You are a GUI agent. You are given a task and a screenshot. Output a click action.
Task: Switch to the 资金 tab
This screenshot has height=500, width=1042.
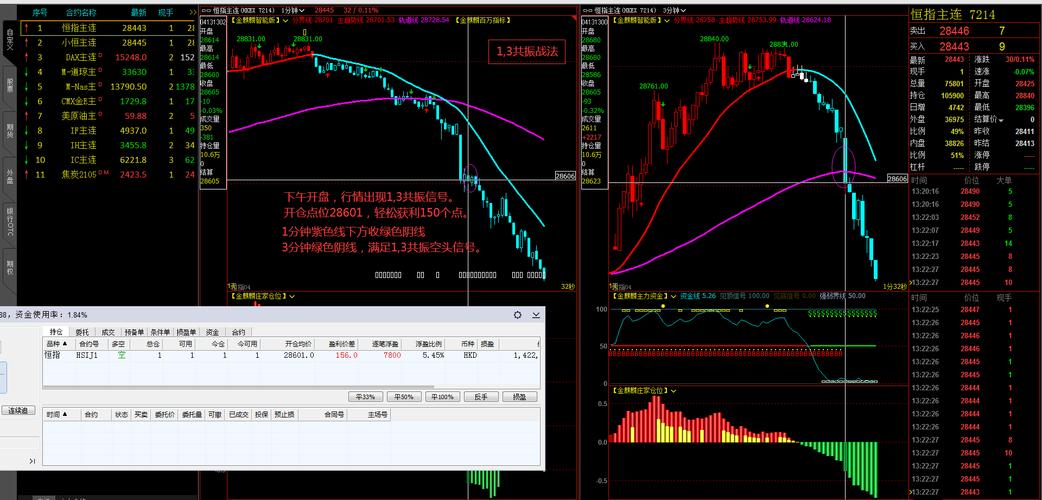[212, 331]
